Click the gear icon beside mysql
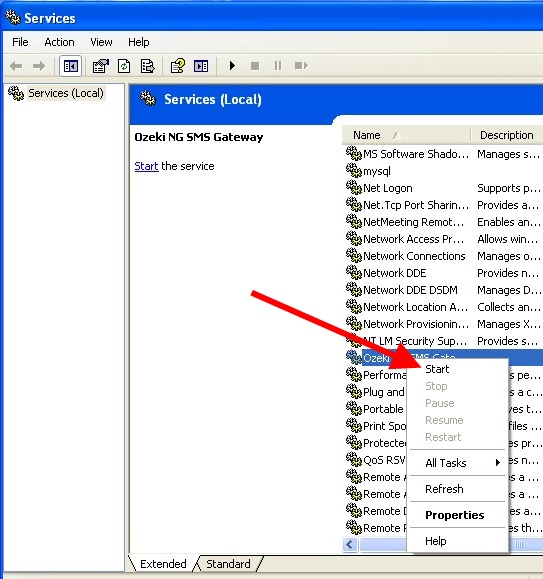Viewport: 543px width, 579px height. click(x=354, y=170)
